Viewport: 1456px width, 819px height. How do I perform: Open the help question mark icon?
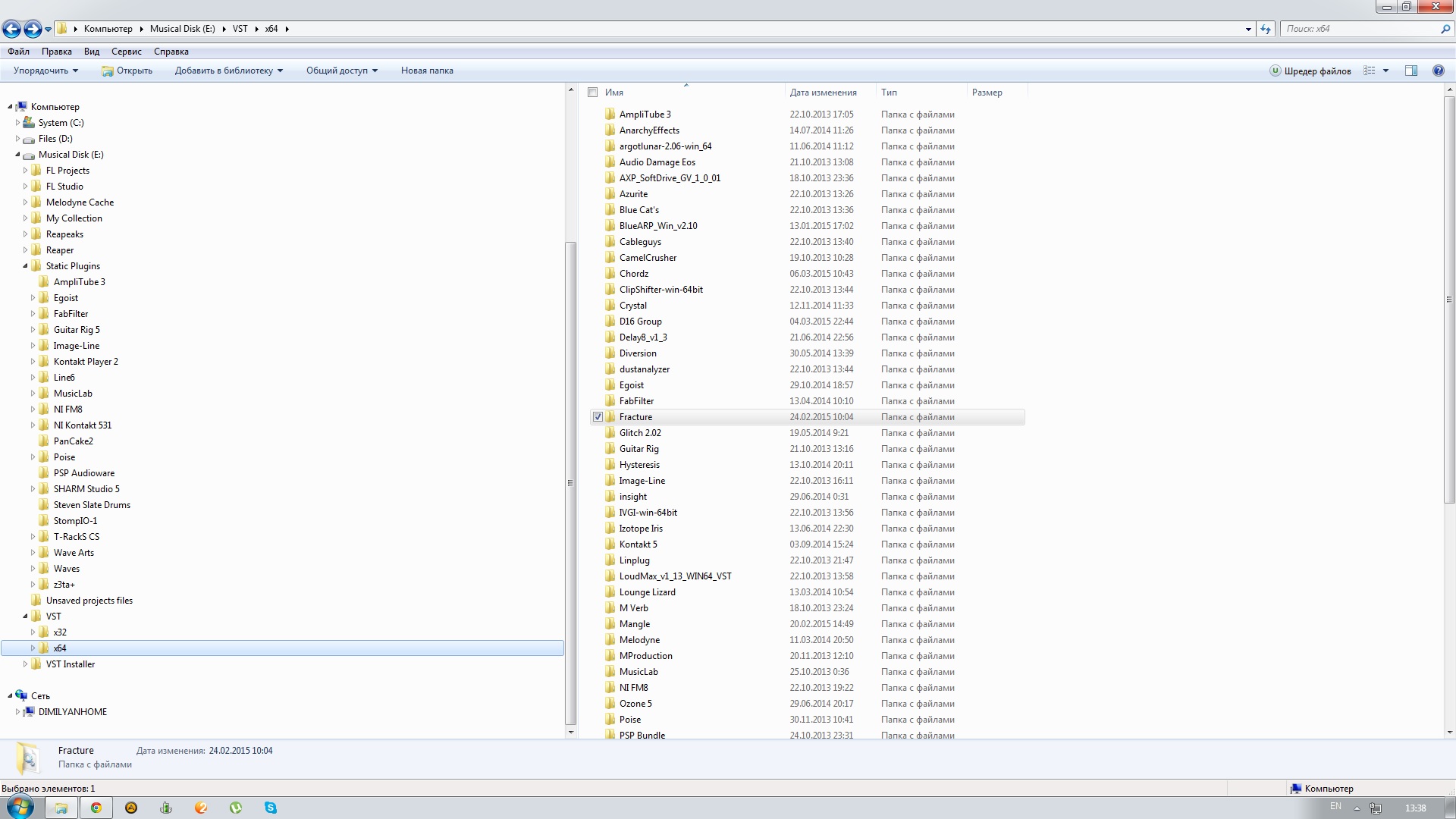[1438, 71]
